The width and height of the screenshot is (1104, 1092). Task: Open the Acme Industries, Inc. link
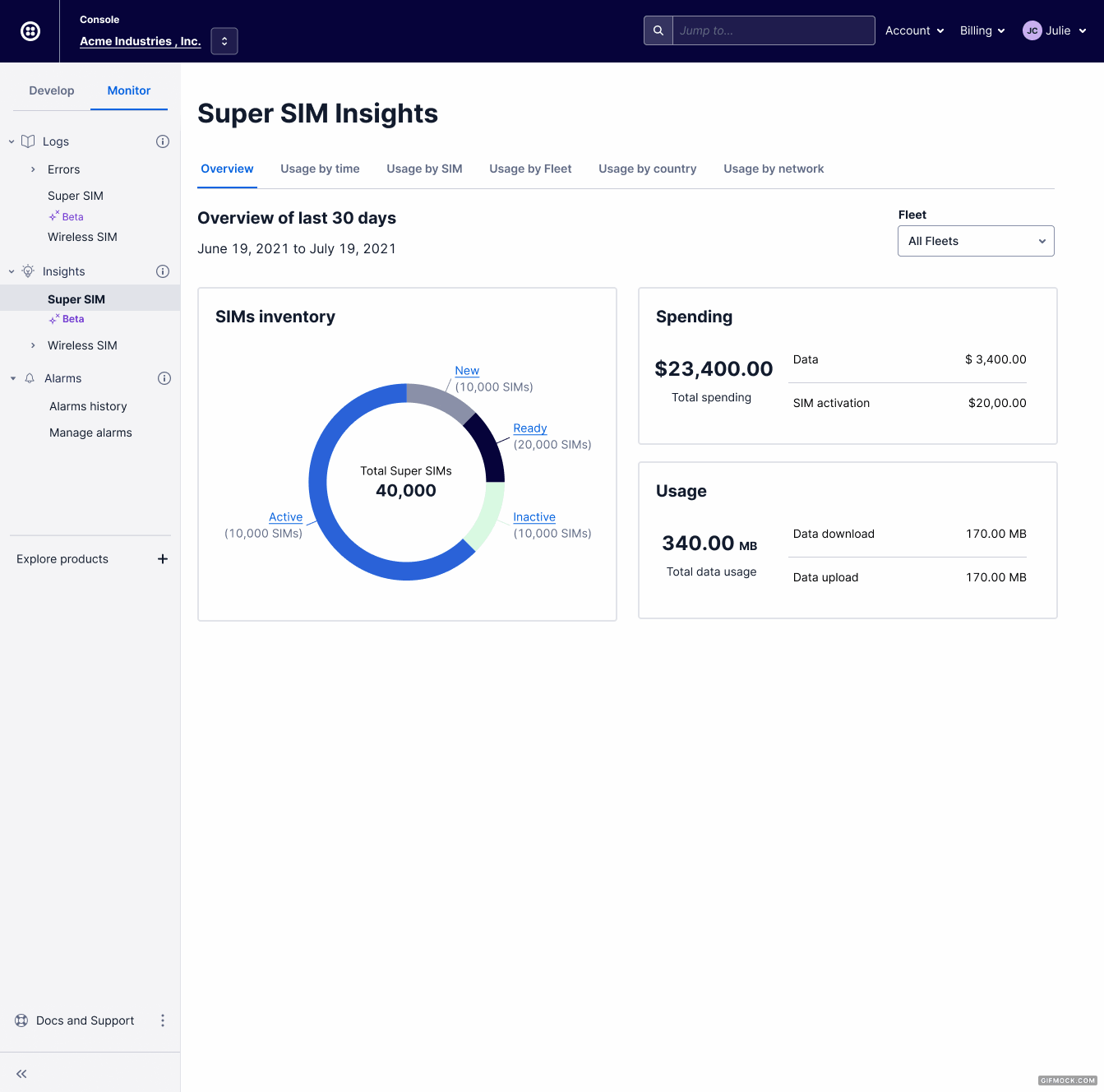(x=140, y=41)
